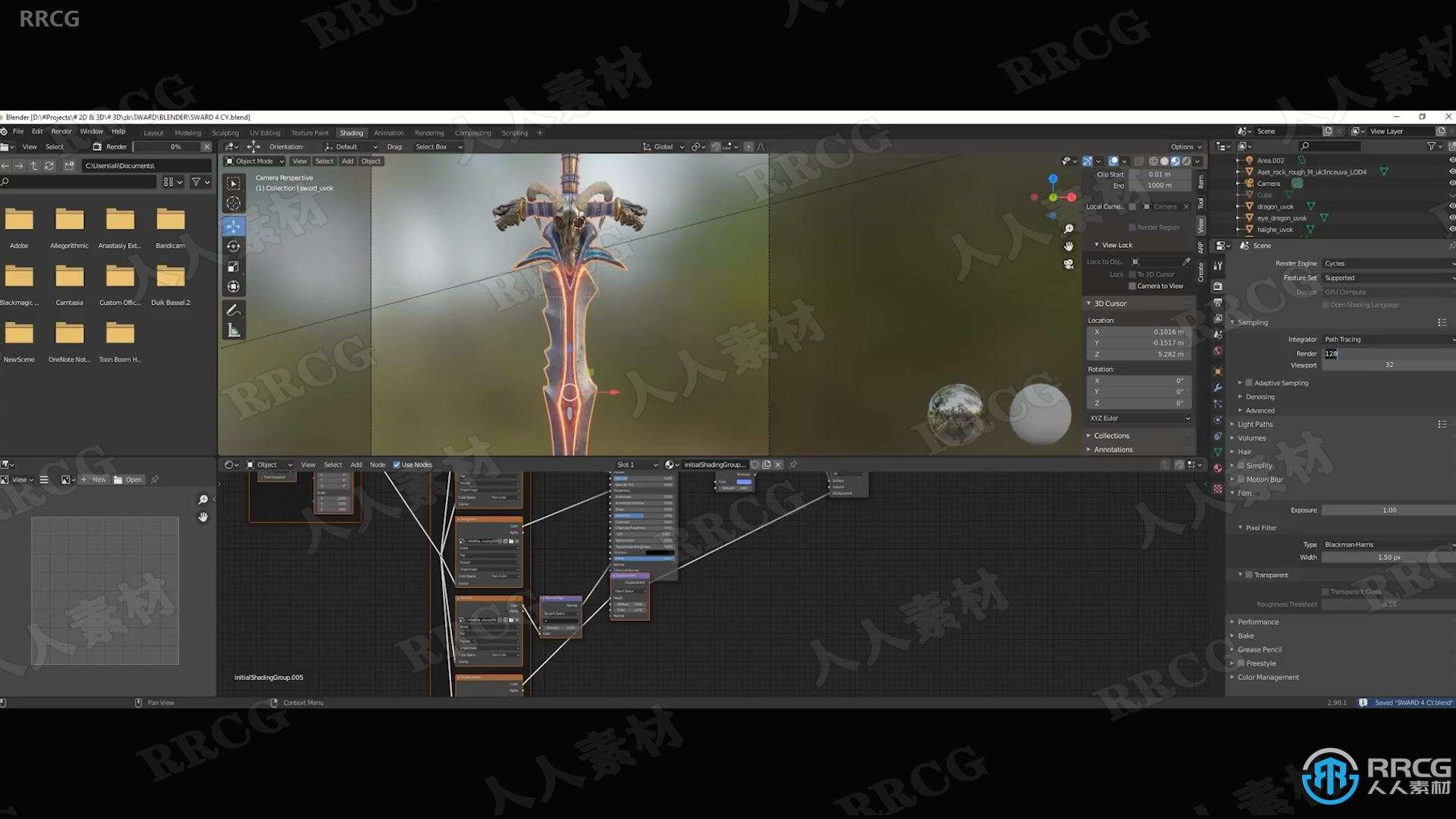
Task: Expand the Performance panel
Action: (x=1258, y=622)
